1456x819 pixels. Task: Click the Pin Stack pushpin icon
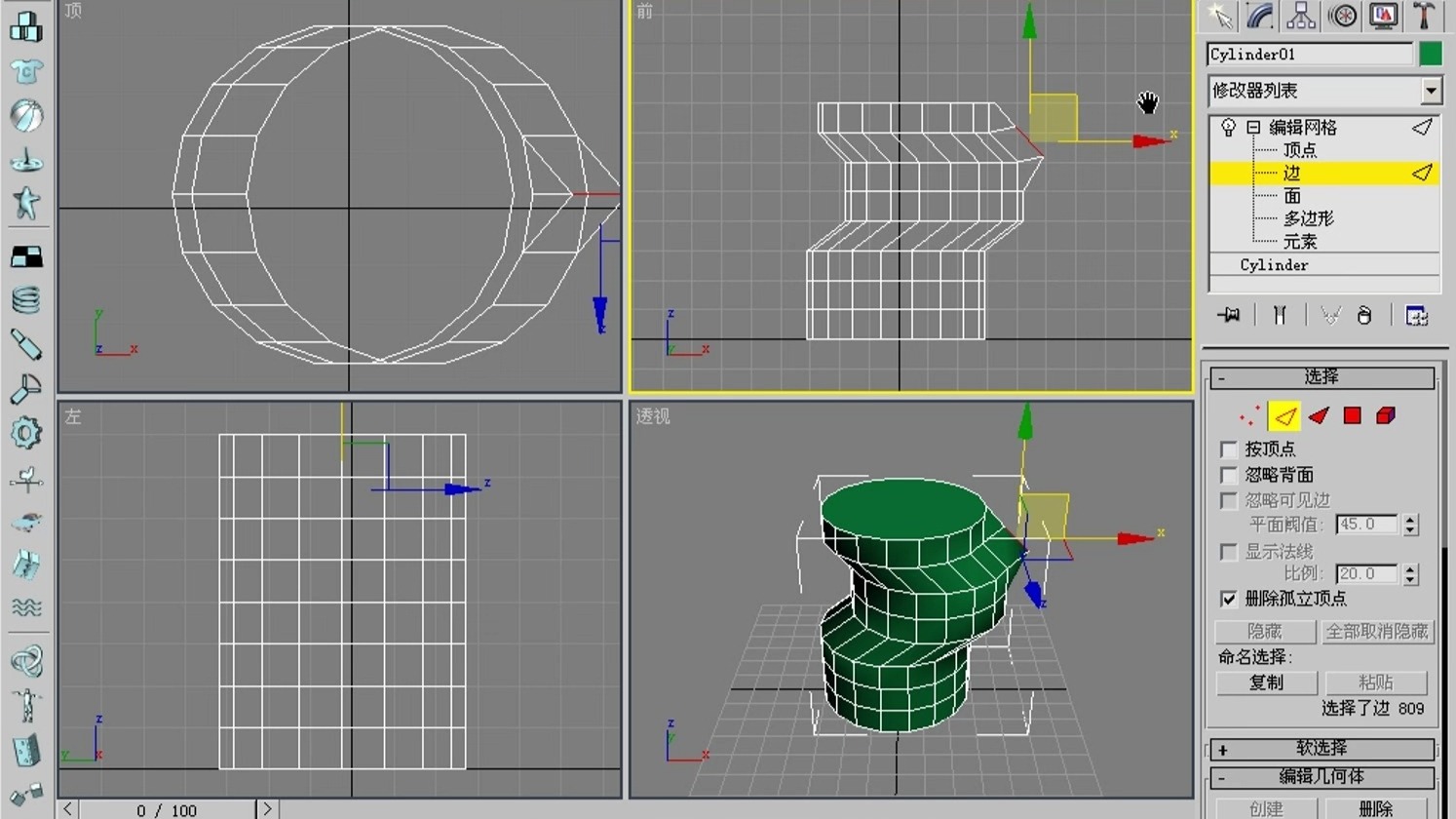[1230, 315]
